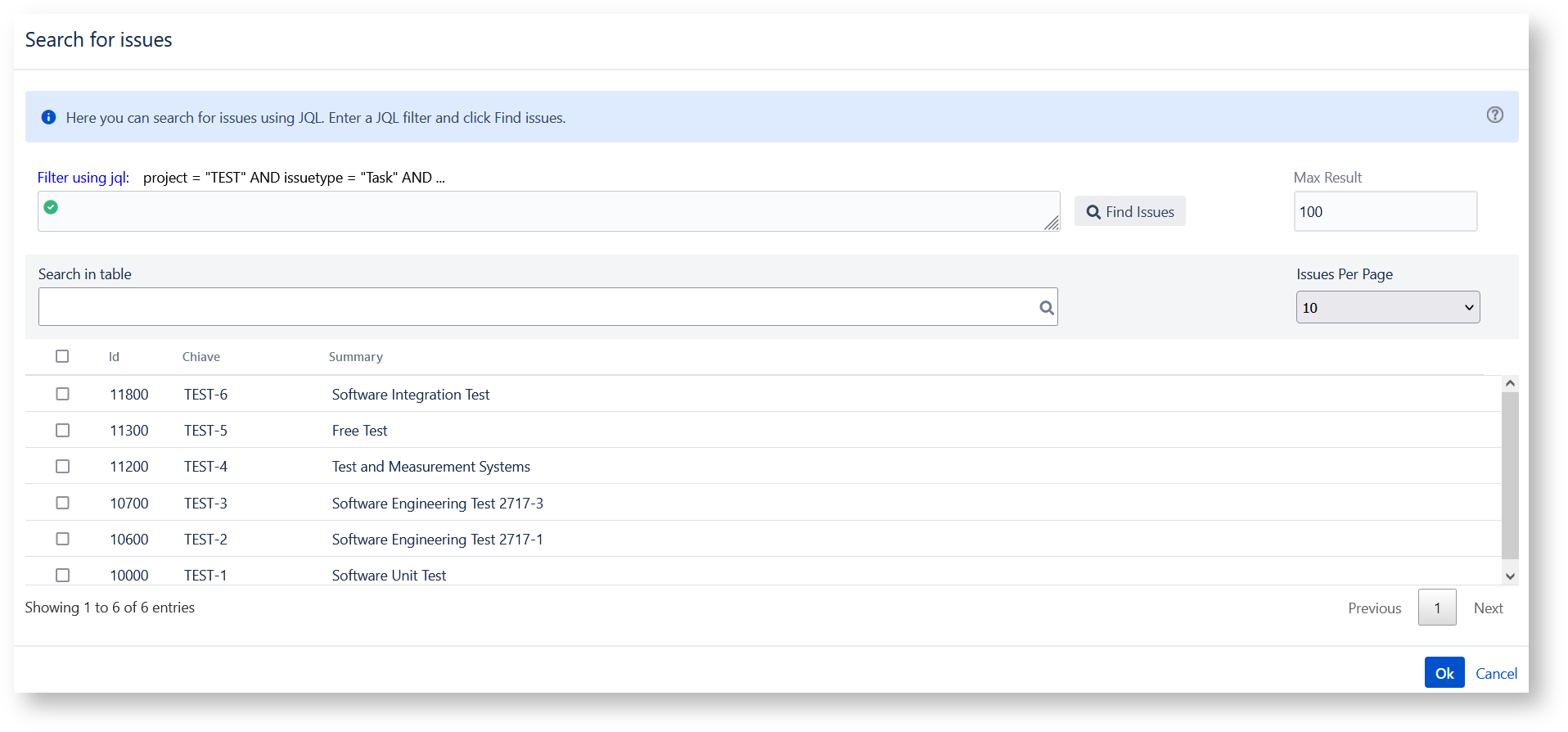Screen dimensions: 1568x732
Task: Tick the select-all checkbox in table header
Action: (62, 356)
